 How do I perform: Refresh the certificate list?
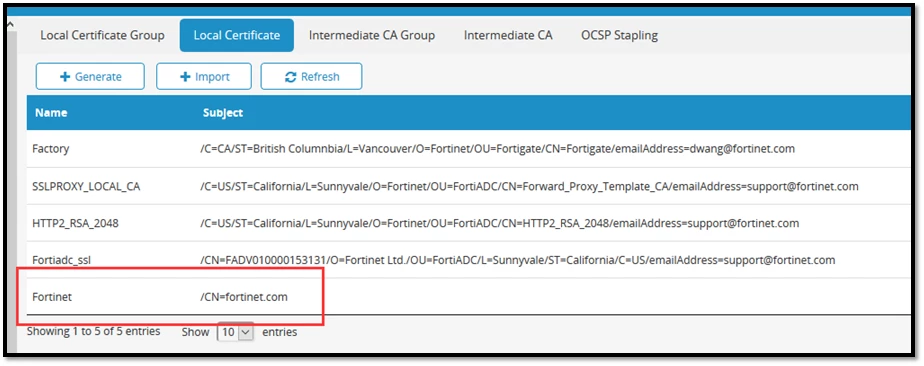[311, 77]
